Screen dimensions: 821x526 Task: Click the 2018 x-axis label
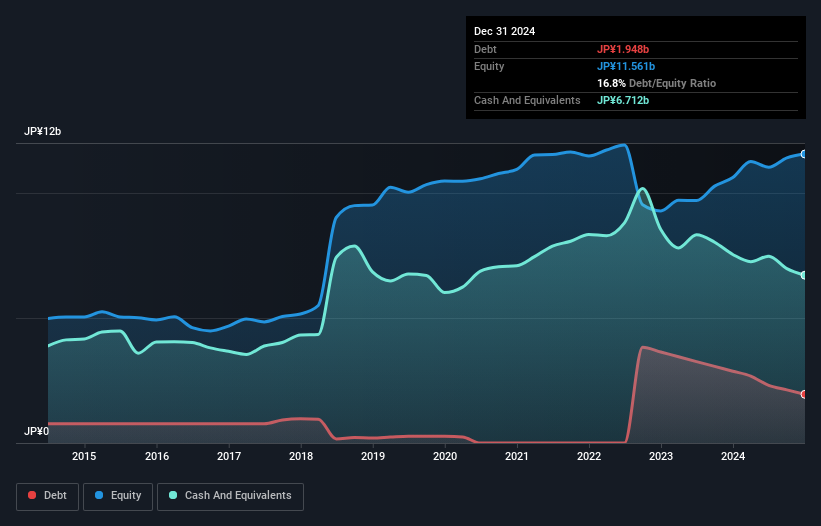pos(301,456)
